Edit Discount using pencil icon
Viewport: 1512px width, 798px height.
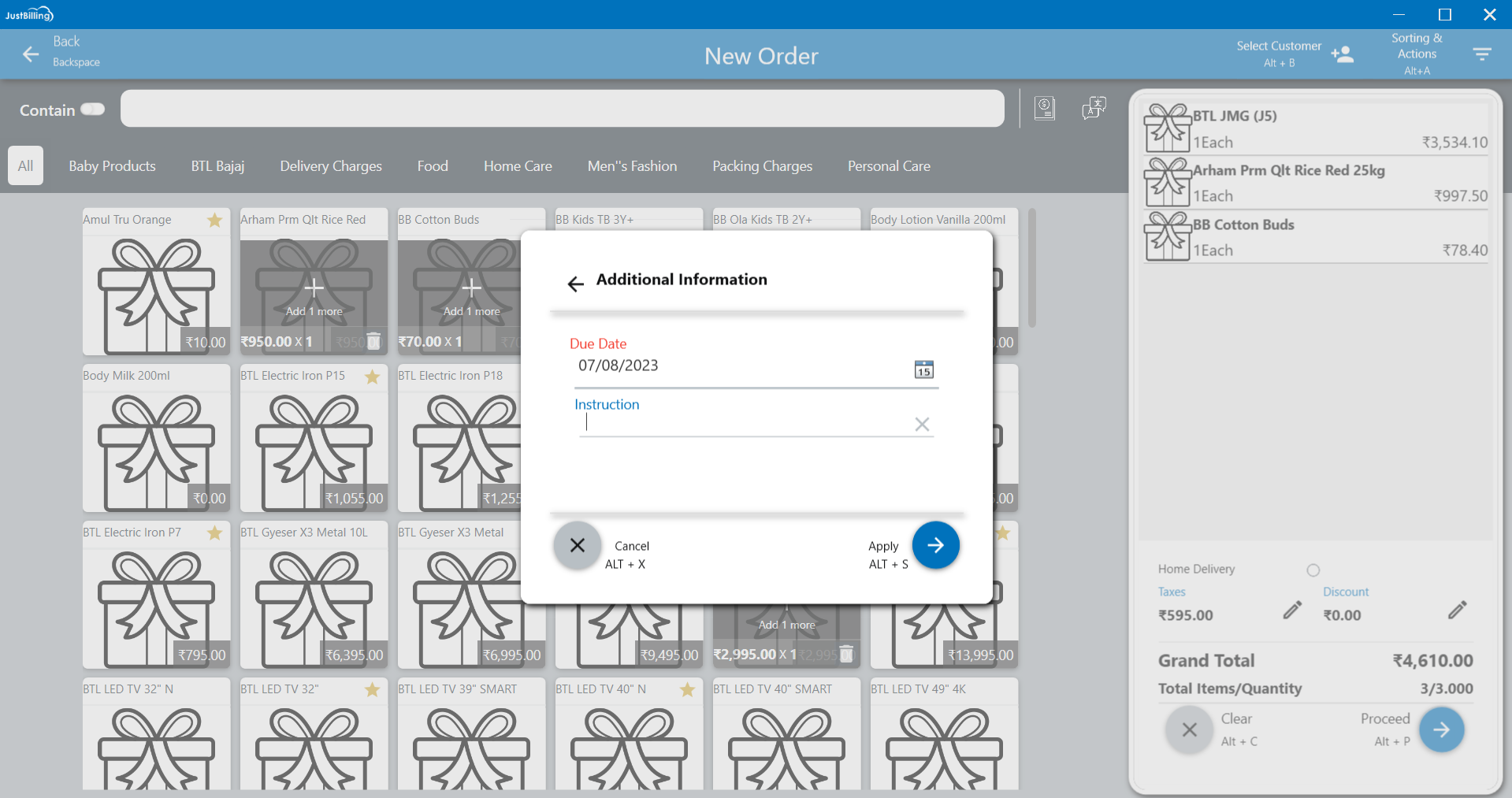1457,610
